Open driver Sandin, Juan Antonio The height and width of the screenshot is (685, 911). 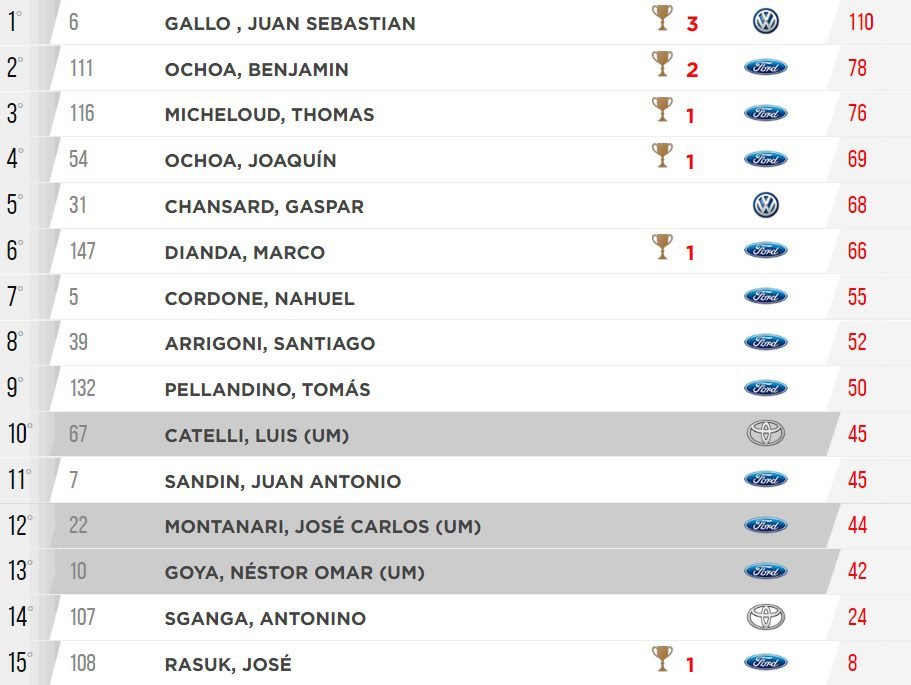(x=282, y=481)
